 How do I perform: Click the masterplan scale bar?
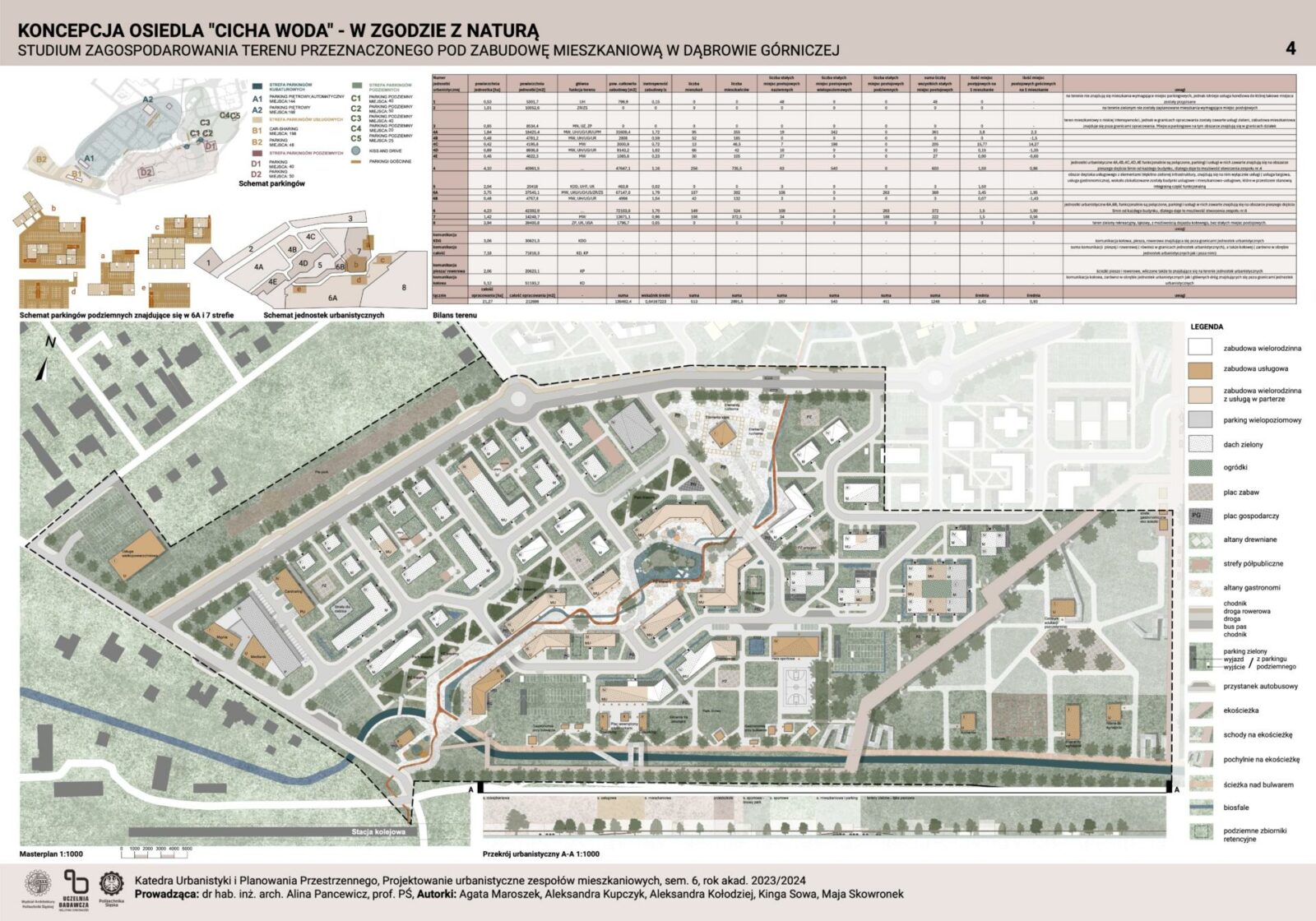156,848
